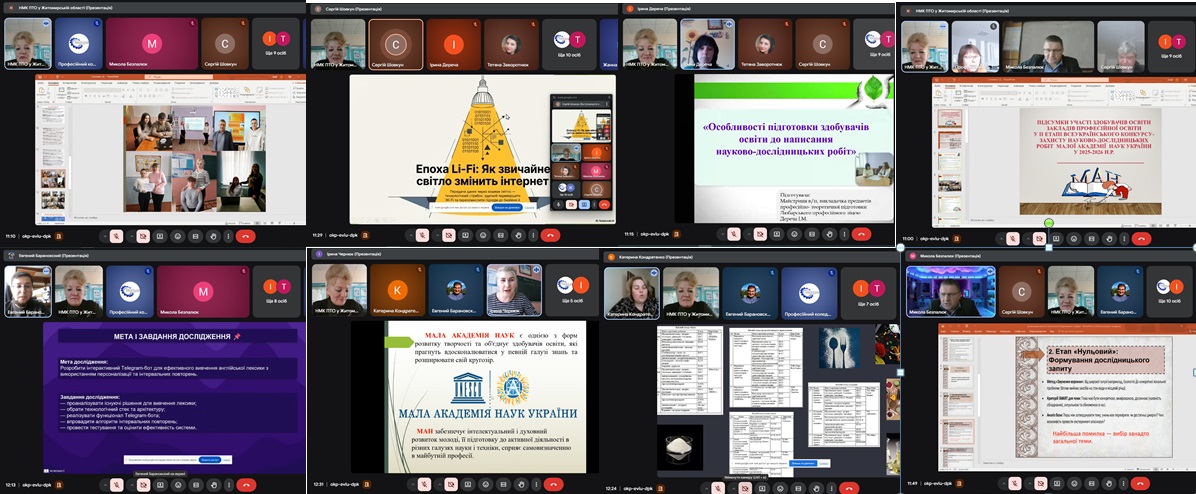Turn on the camera in the 11:29 meeting
The height and width of the screenshot is (494, 1196).
pyautogui.click(x=447, y=236)
